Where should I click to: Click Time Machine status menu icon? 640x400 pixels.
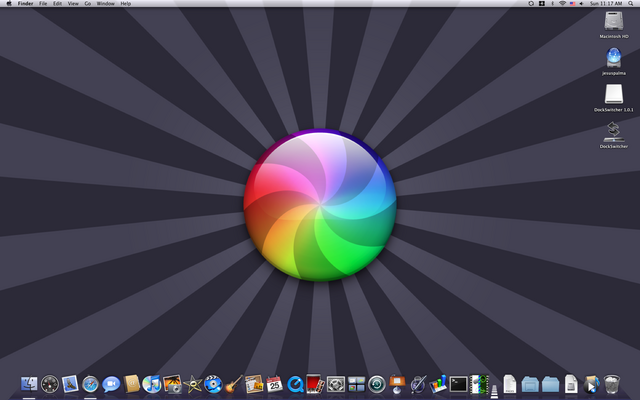tap(531, 3)
